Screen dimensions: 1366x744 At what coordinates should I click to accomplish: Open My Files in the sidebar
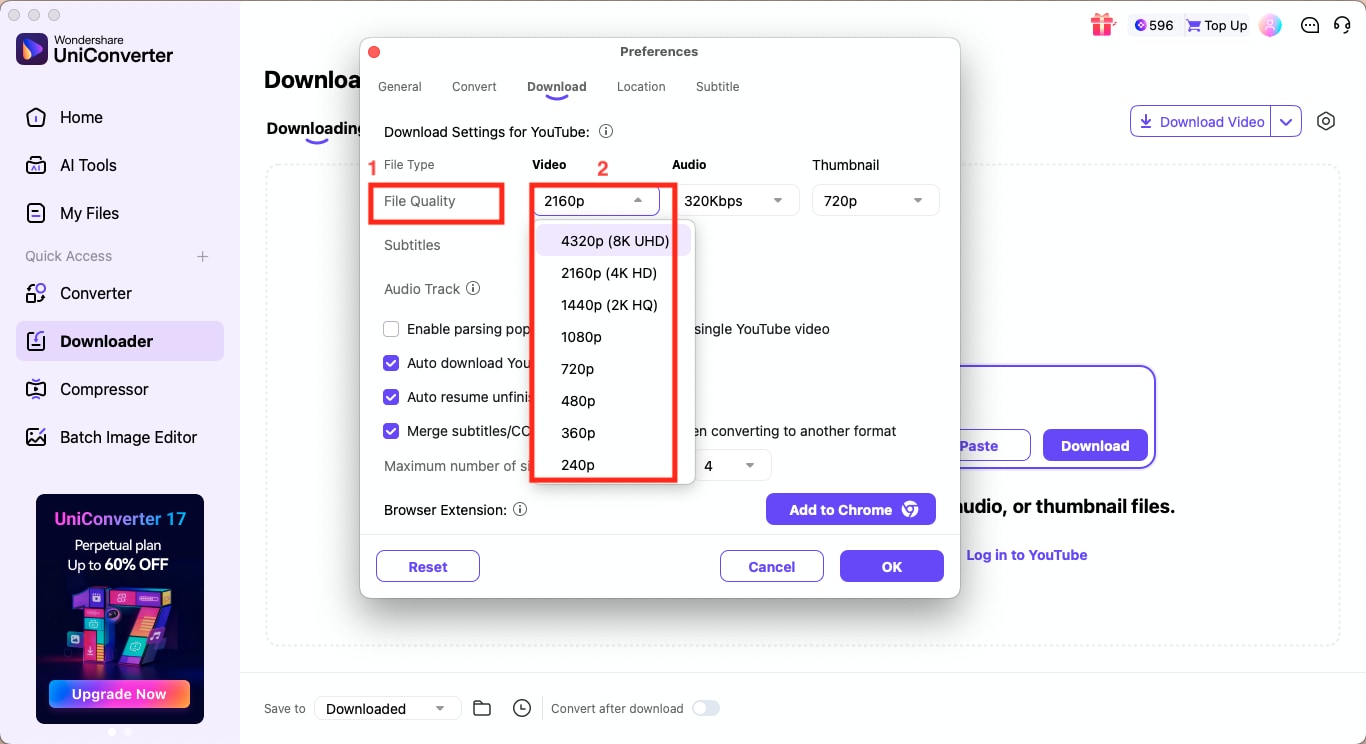pos(90,213)
